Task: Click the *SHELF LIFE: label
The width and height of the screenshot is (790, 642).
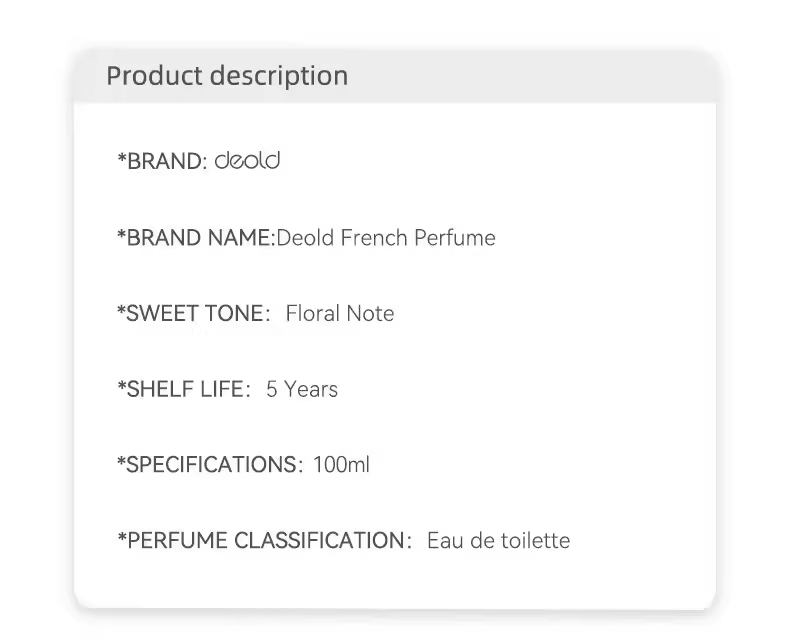Action: 184,389
